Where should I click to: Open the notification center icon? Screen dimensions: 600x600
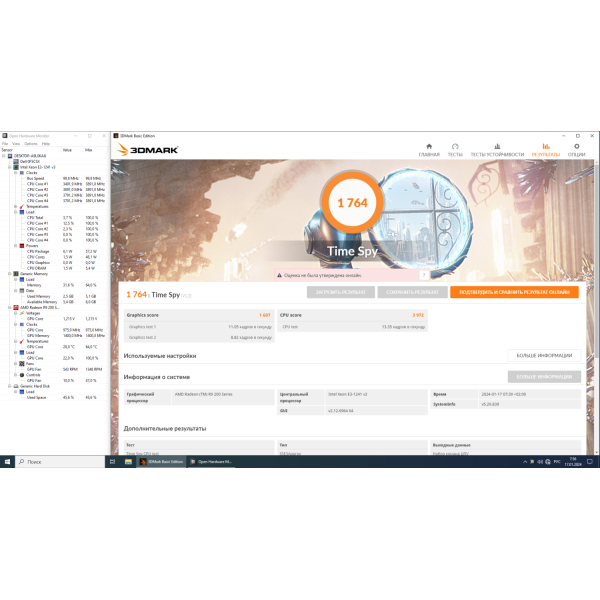590,462
